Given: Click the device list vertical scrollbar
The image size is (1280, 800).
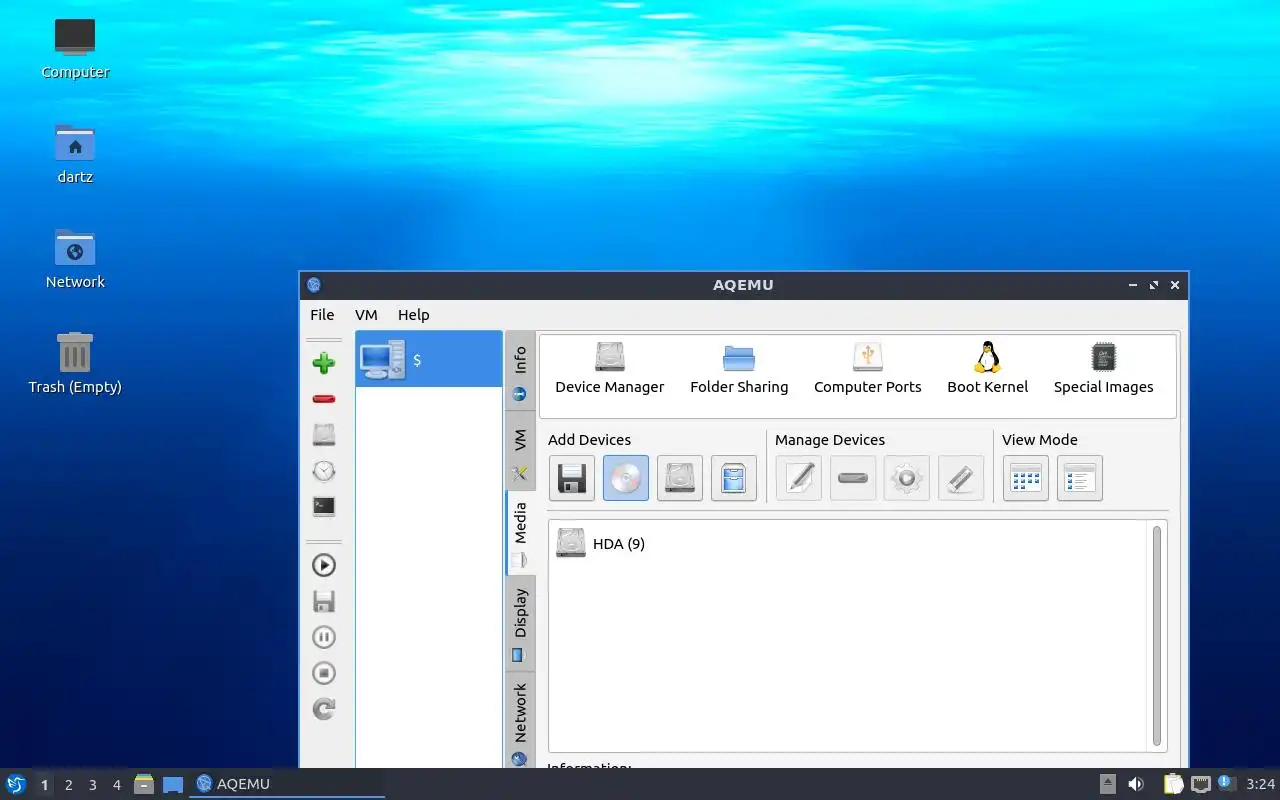Looking at the screenshot, I should [x=1157, y=636].
